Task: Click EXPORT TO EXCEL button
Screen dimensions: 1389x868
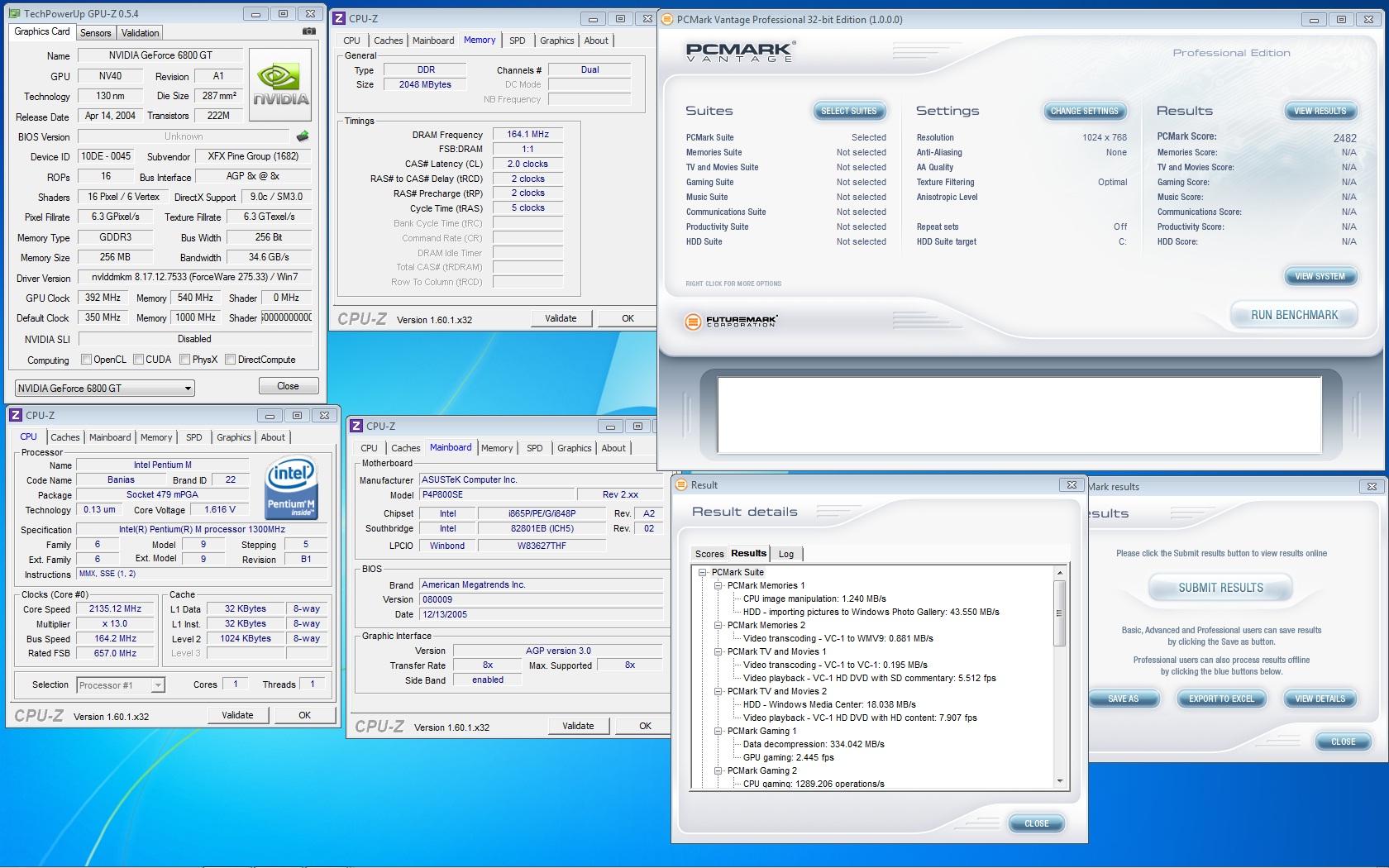Action: [1221, 699]
